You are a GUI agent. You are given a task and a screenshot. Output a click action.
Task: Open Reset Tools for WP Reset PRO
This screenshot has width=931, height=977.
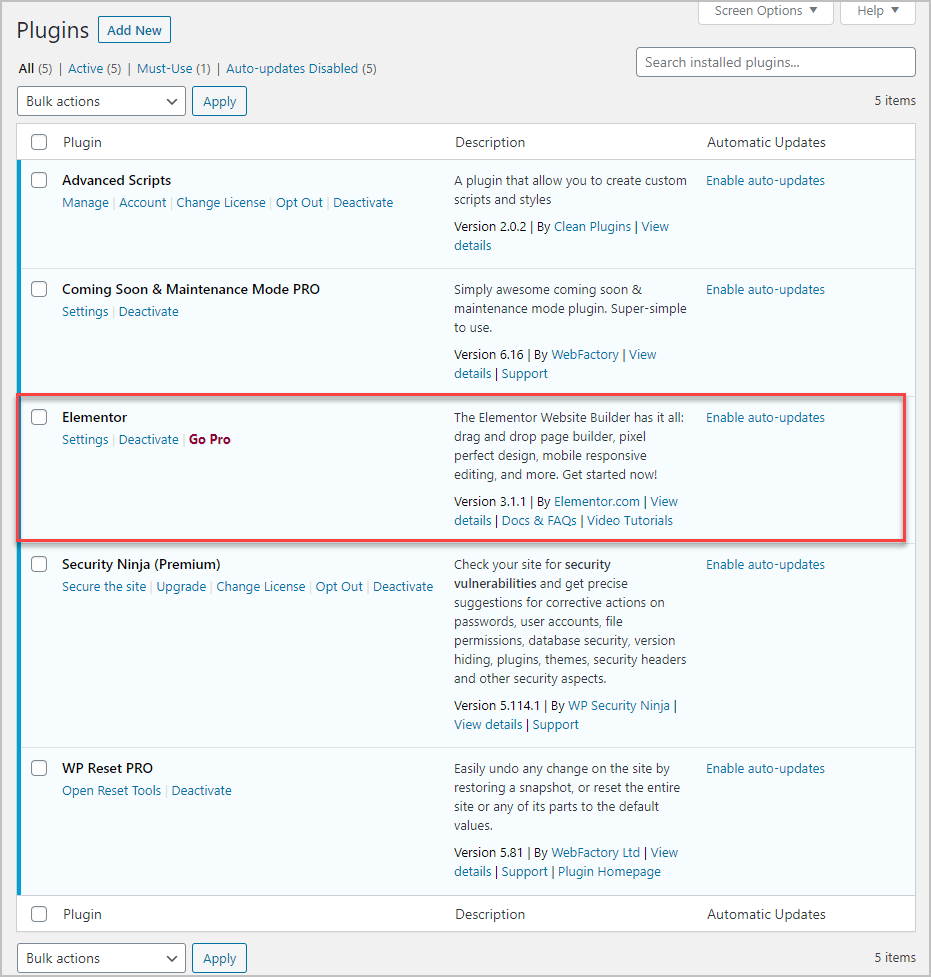(111, 790)
